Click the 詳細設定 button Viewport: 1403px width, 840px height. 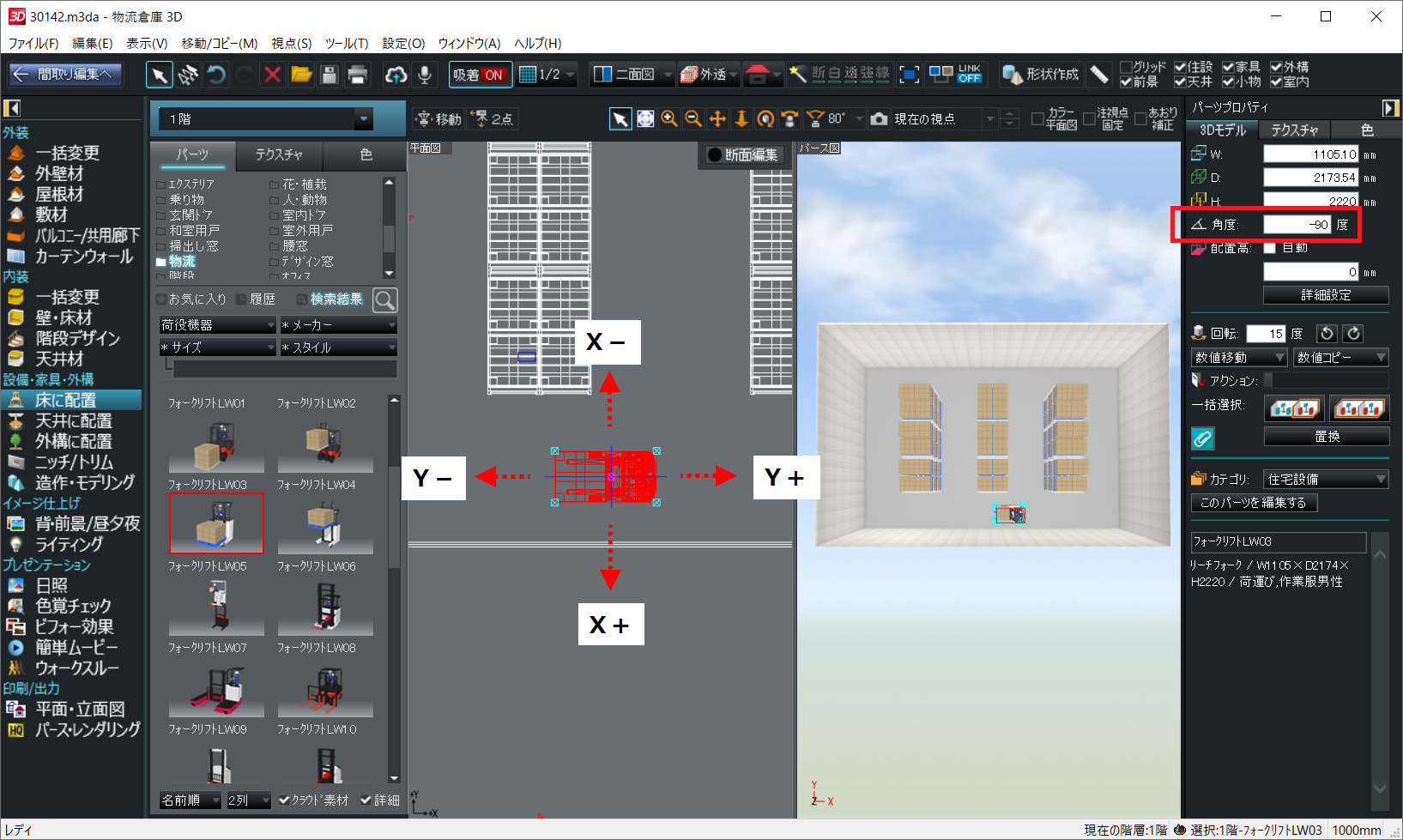[1326, 295]
